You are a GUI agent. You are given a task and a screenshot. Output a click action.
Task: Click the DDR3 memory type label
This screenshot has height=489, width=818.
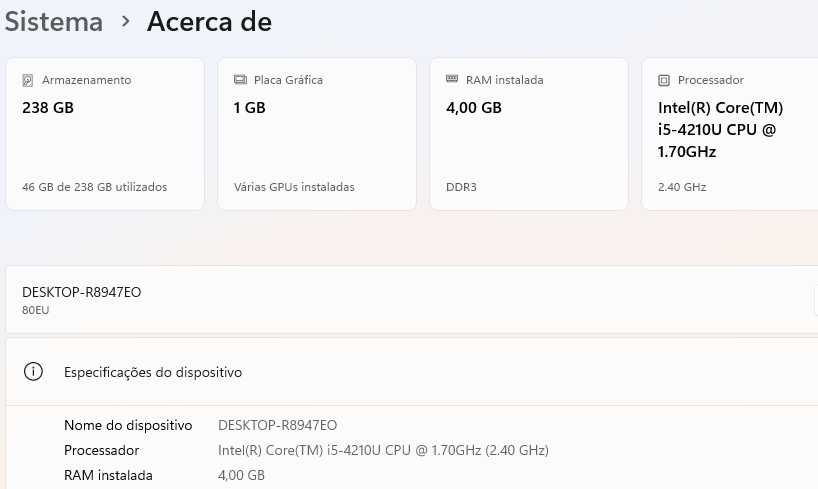tap(461, 187)
